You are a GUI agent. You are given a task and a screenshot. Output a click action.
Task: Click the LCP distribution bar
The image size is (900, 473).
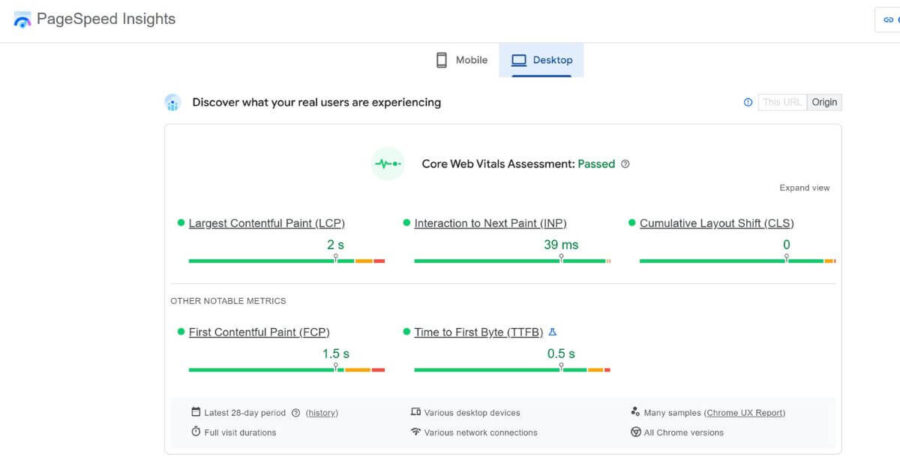coord(287,261)
